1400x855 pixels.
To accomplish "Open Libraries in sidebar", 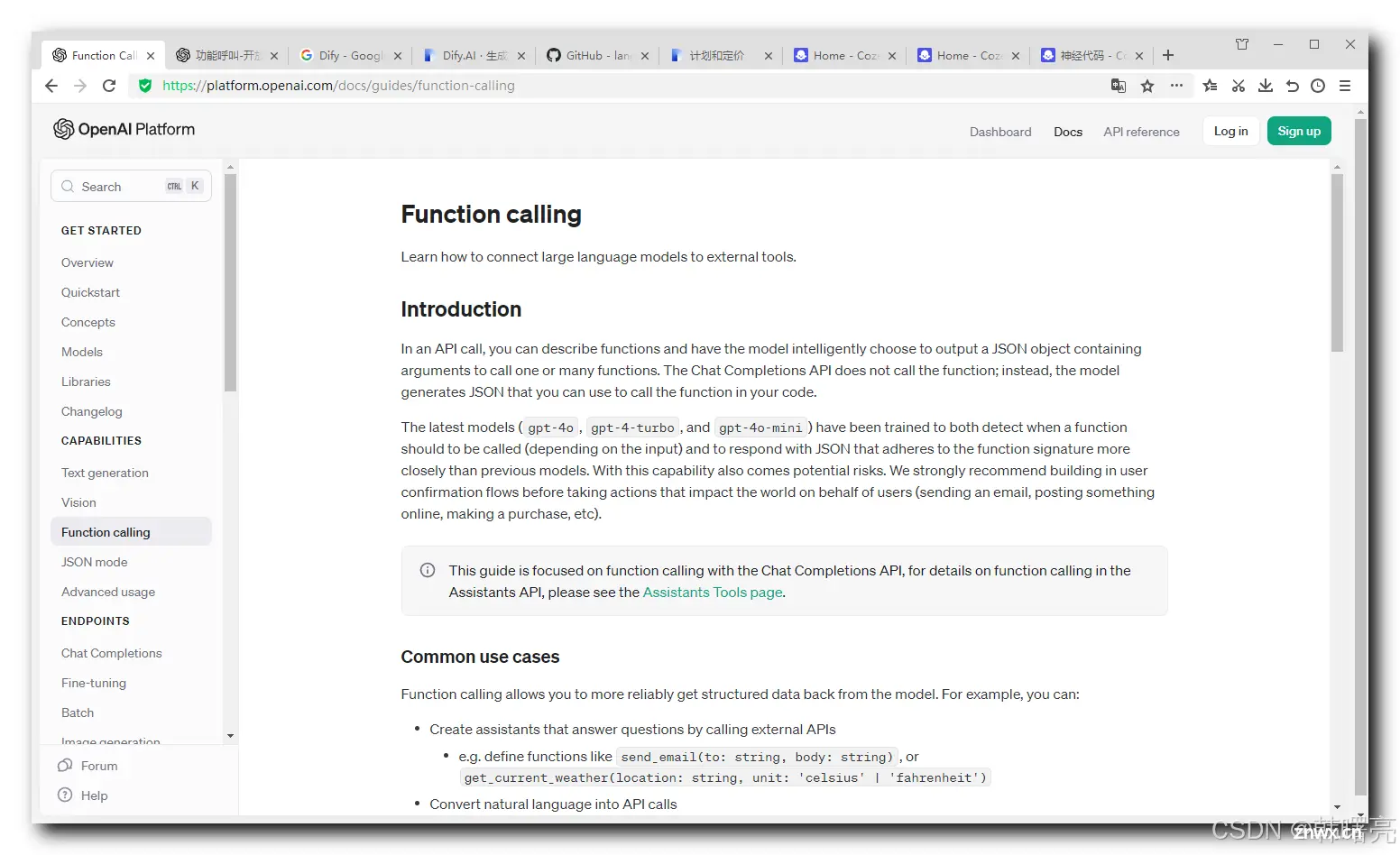I will coord(86,382).
